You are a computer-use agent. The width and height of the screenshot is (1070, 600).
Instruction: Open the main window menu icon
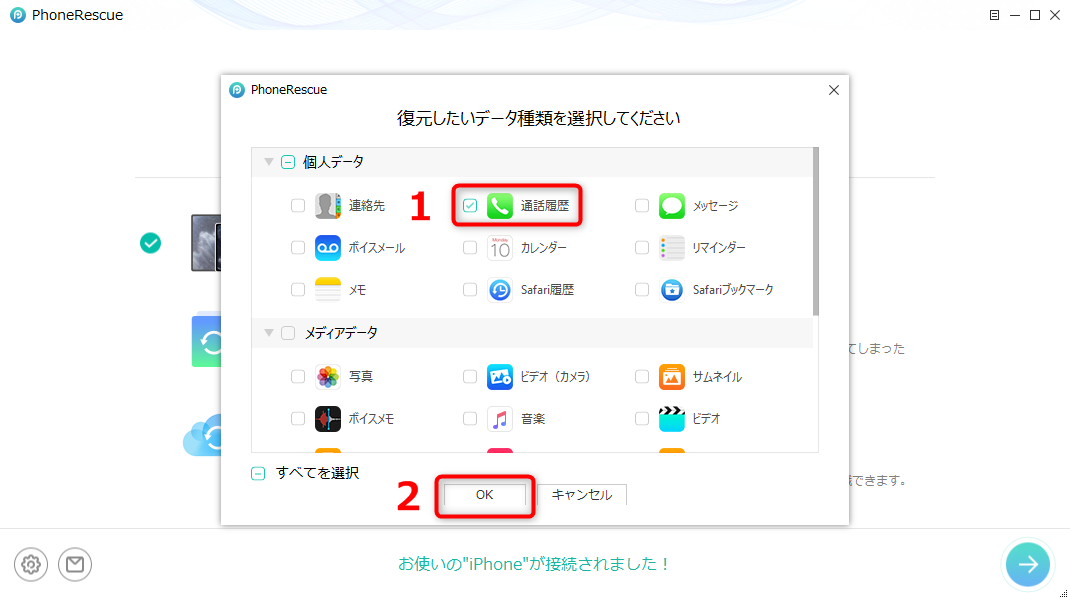(x=994, y=15)
